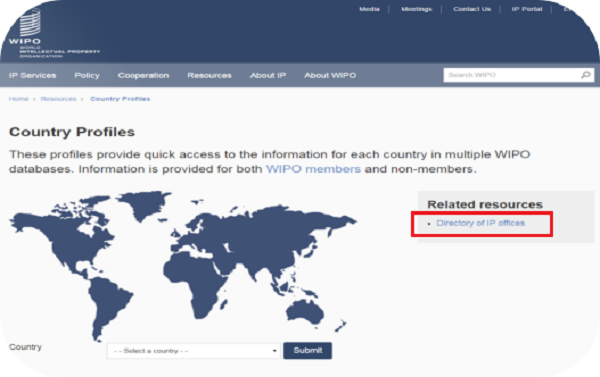
Task: Open Directory of IP offices link
Action: (481, 223)
